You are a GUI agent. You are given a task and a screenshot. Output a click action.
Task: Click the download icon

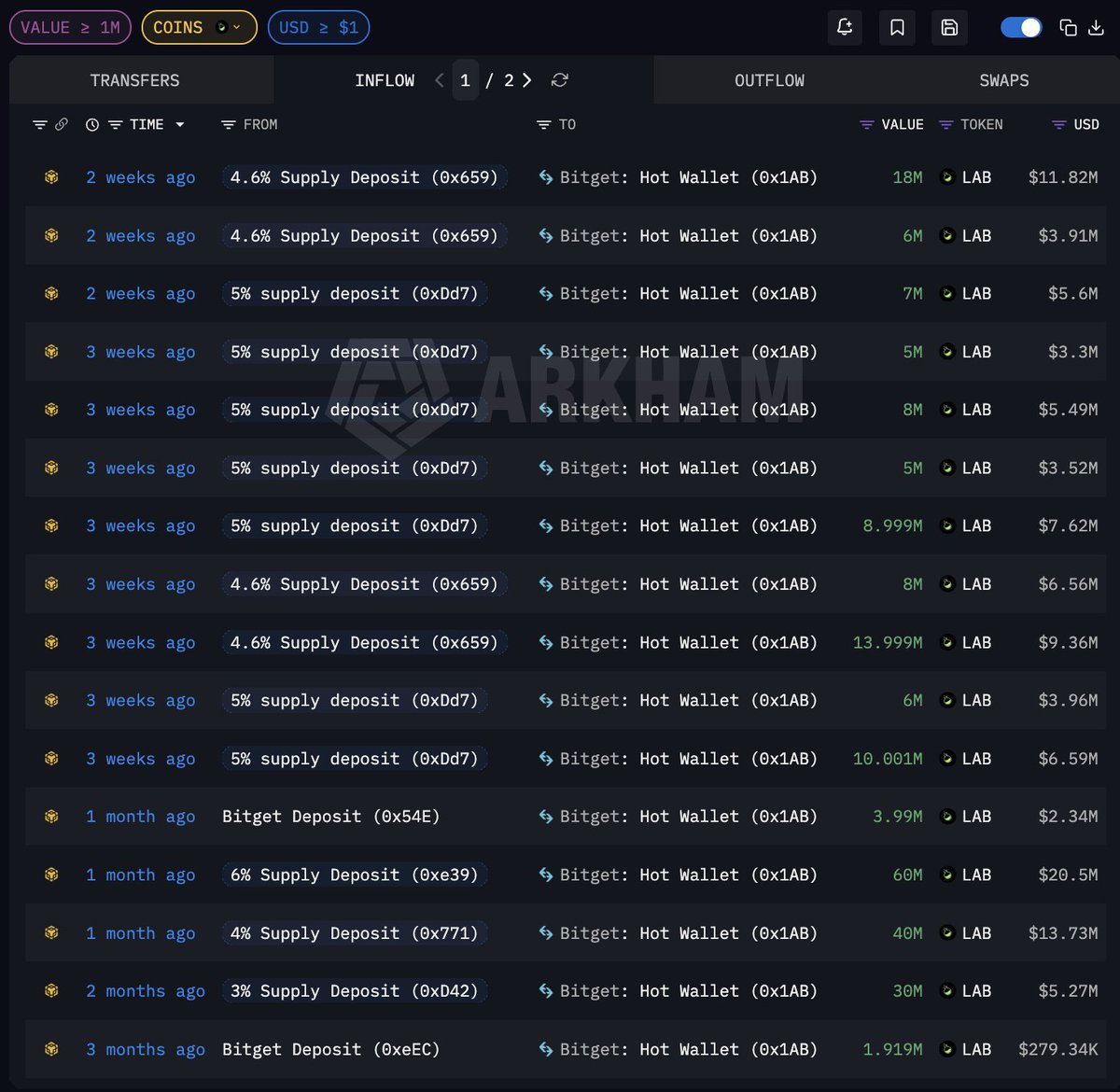tap(1097, 27)
